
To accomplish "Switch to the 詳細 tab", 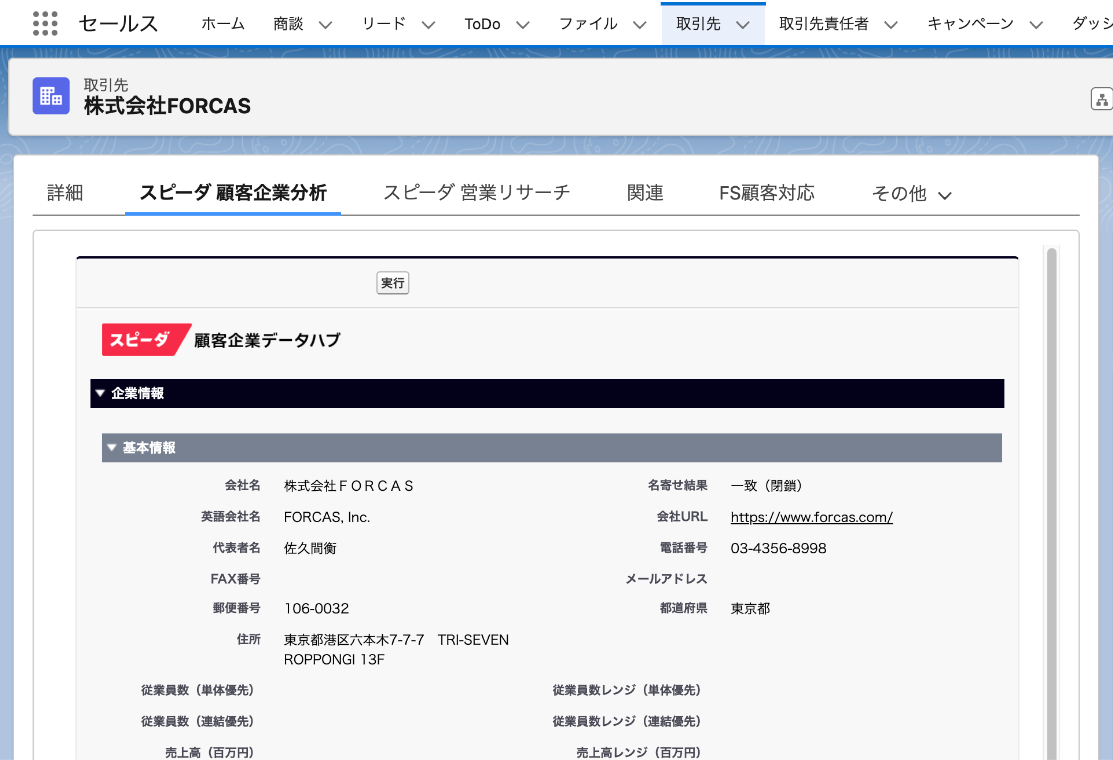I will (x=65, y=193).
